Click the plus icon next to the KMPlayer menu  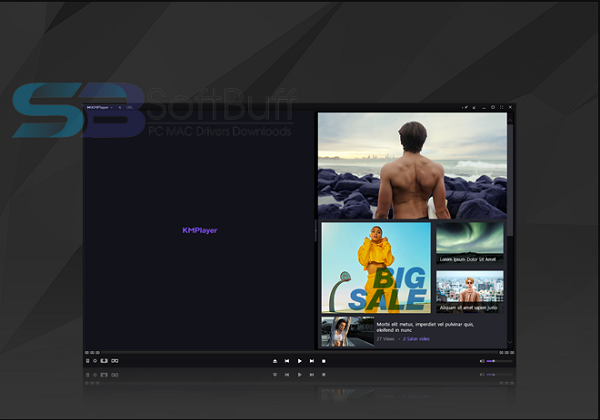[120, 107]
